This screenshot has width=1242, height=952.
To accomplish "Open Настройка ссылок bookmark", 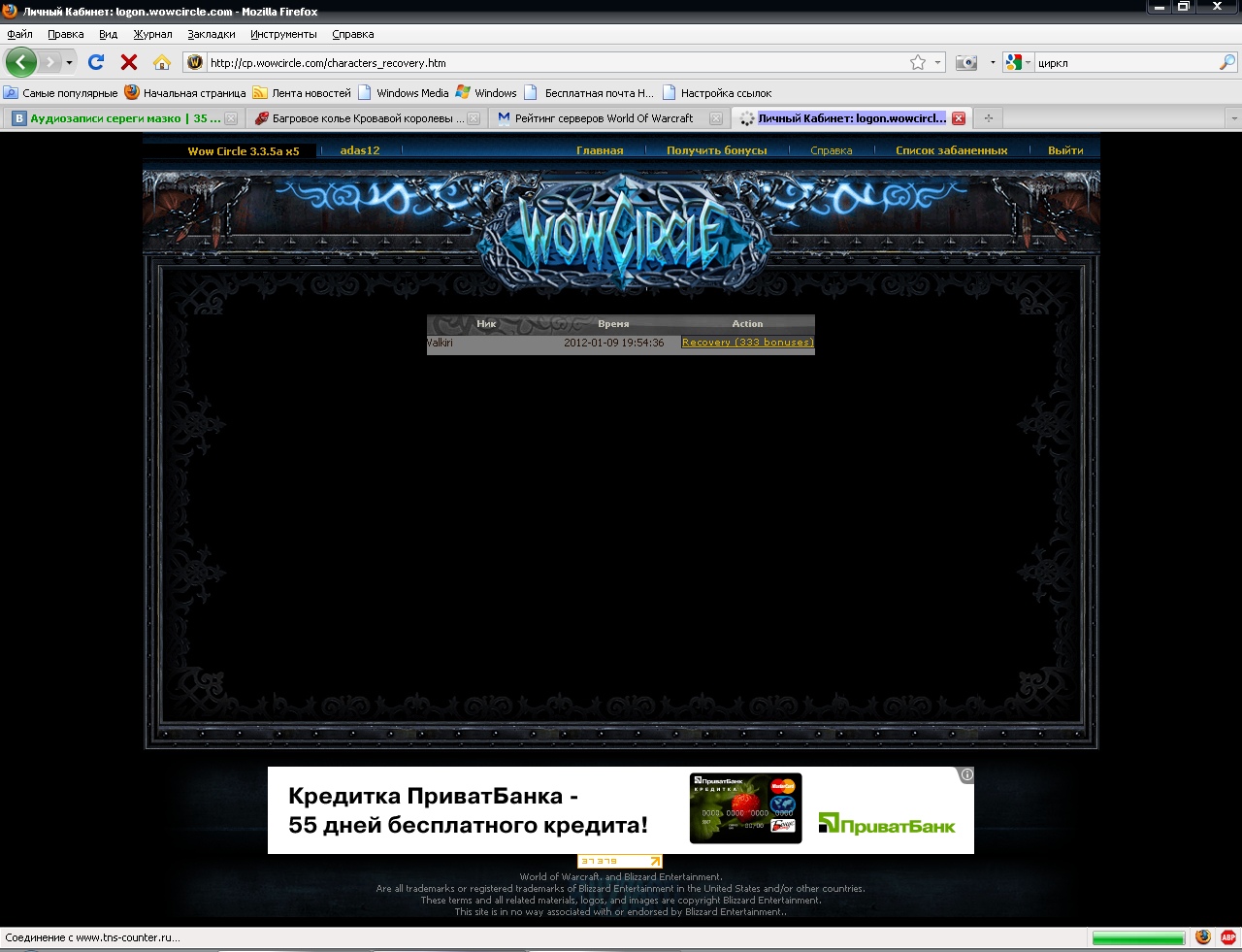I will (x=717, y=93).
